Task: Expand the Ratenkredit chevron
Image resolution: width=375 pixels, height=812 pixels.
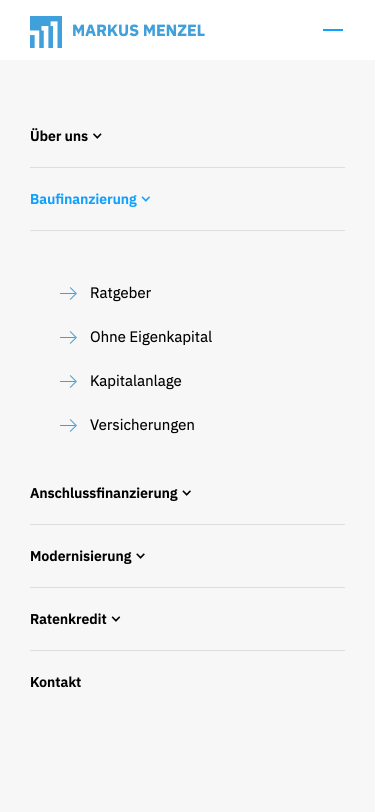Action: [x=116, y=619]
